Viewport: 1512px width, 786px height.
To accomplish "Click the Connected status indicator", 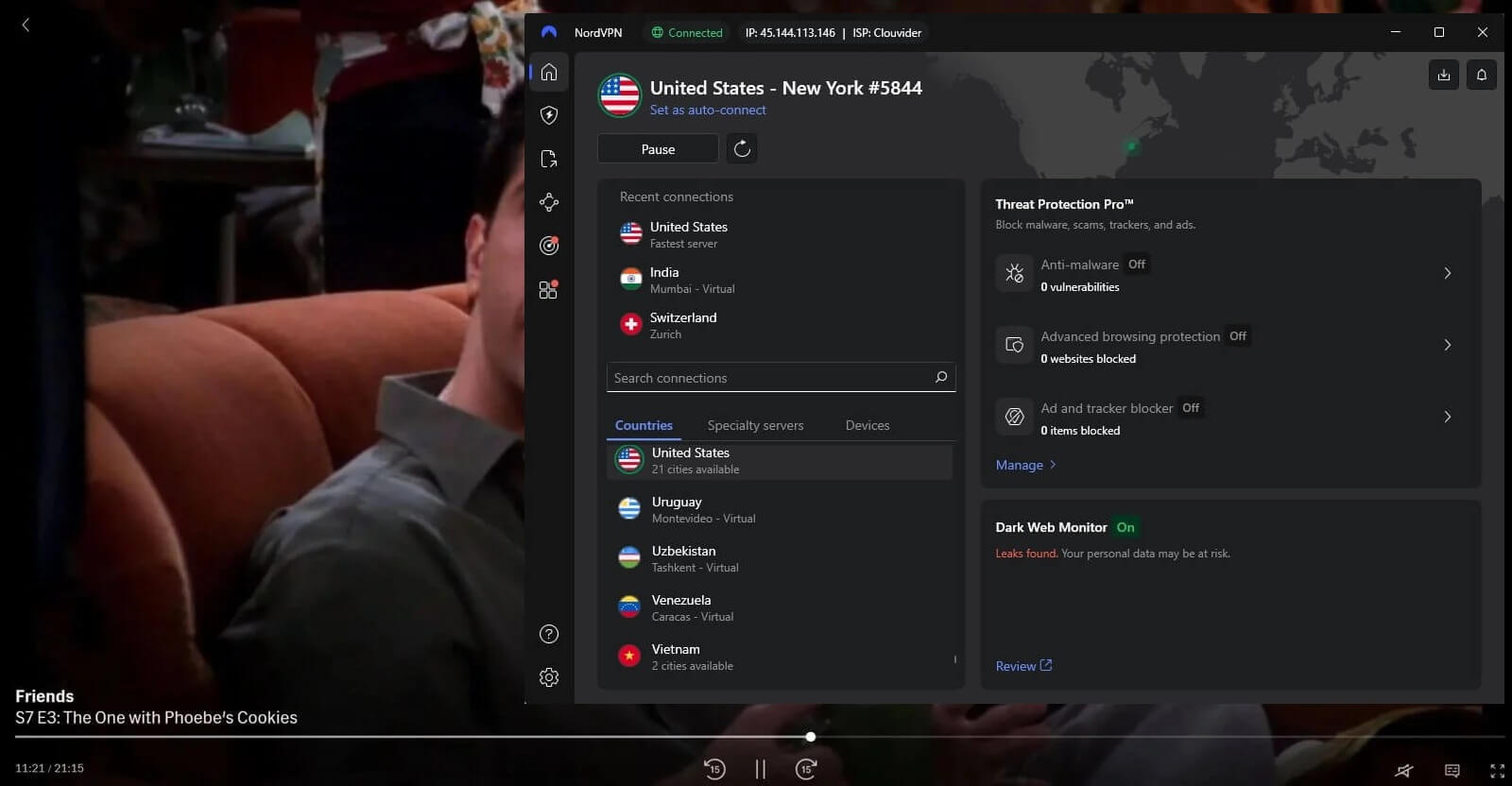I will click(686, 32).
